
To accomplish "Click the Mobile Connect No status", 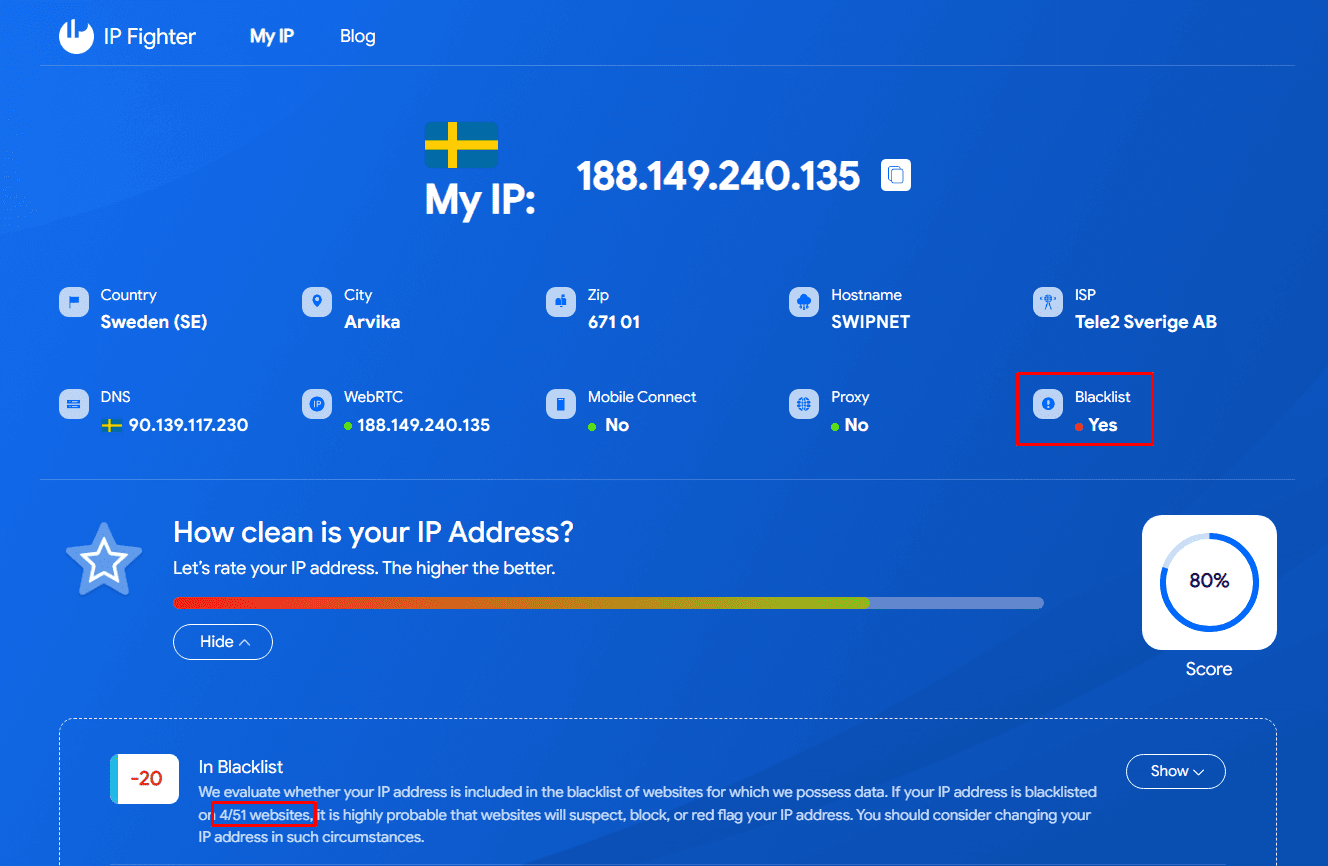I will 617,425.
